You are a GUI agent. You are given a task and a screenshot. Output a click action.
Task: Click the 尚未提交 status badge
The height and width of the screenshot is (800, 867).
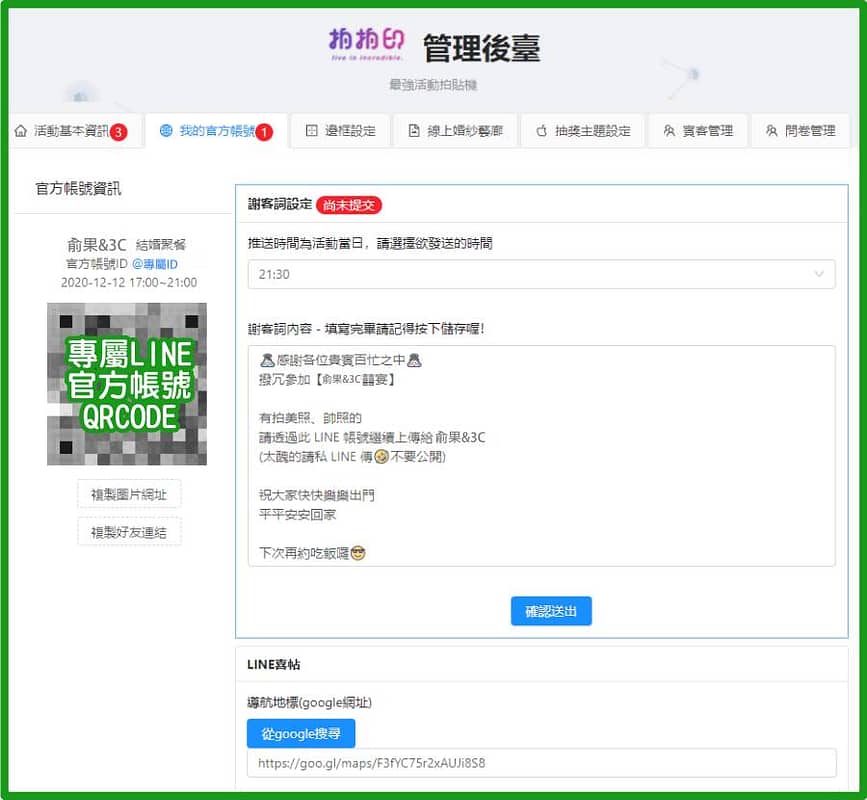click(349, 205)
